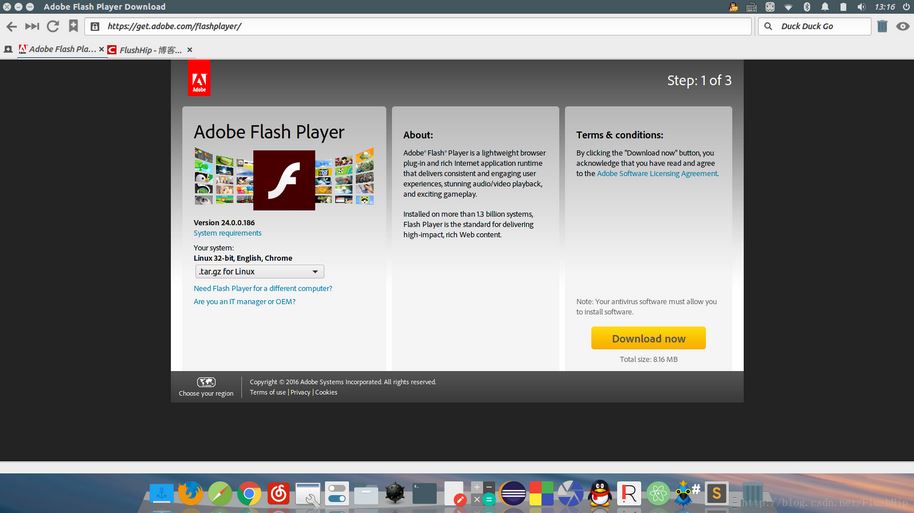Image resolution: width=914 pixels, height=513 pixels.
Task: Click the URL address field
Action: click(419, 26)
